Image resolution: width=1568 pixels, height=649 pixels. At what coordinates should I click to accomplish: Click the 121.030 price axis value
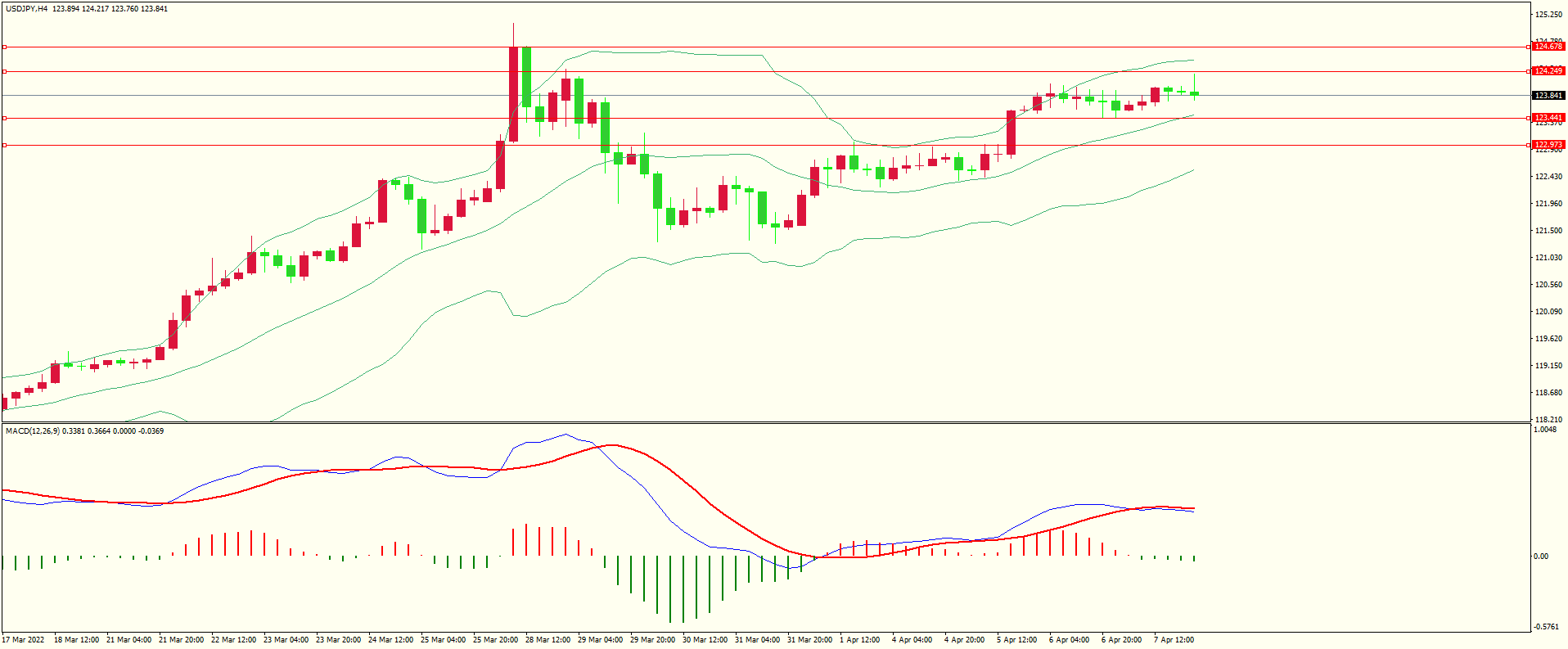(x=1548, y=258)
